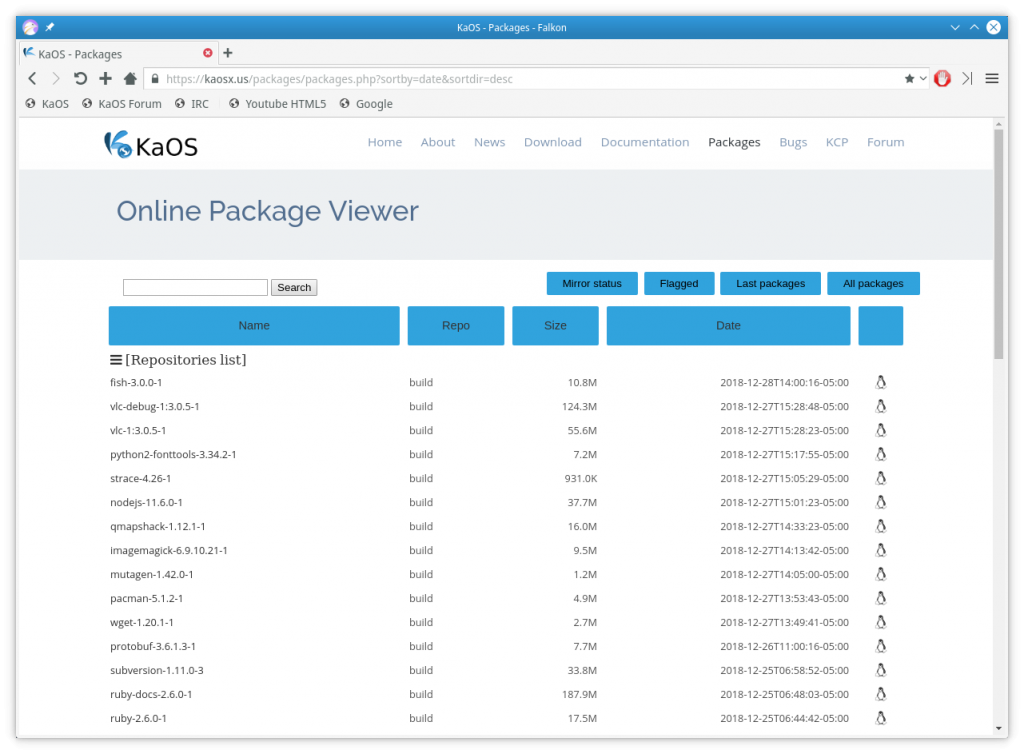The width and height of the screenshot is (1024, 754).
Task: Open the Packages menu item
Action: 734,142
